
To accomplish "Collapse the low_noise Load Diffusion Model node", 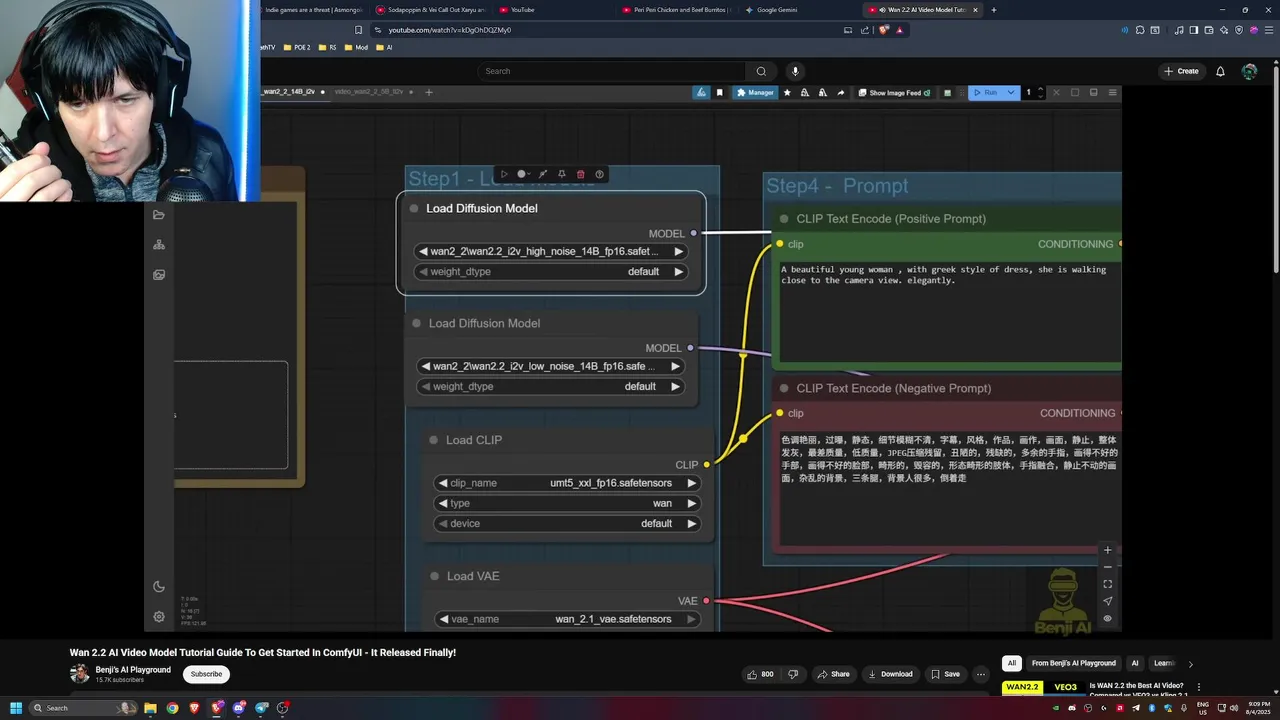I will 416,323.
